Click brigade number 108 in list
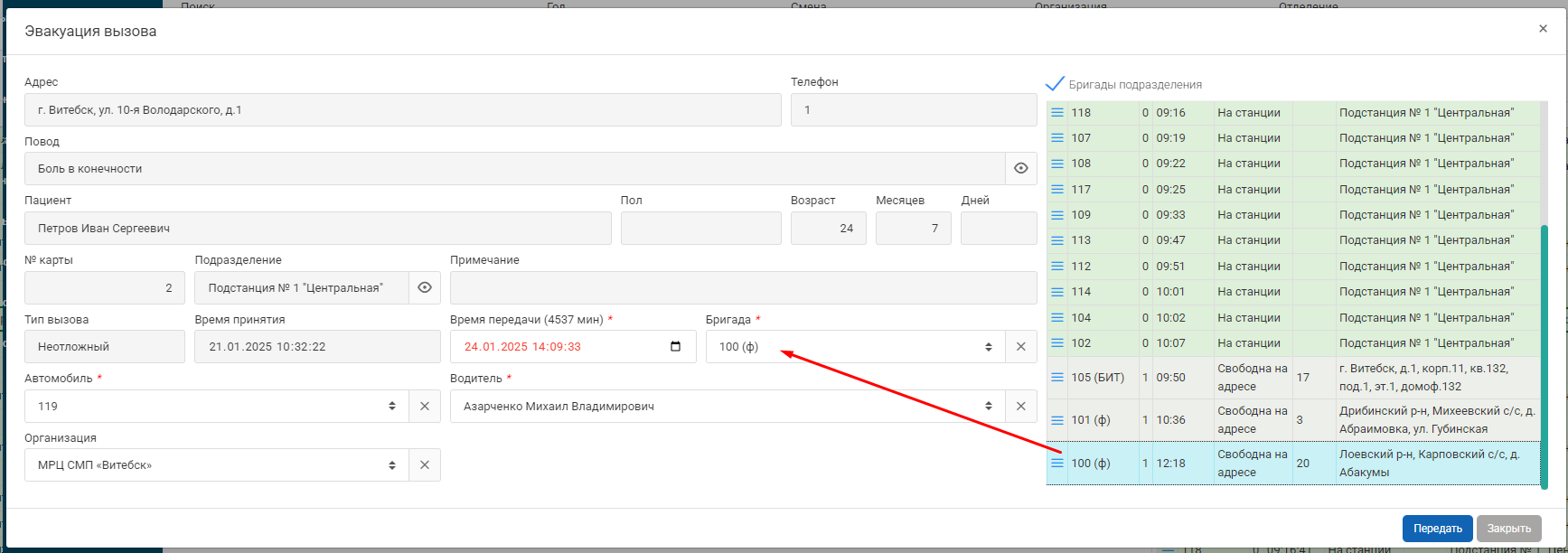 [1081, 164]
